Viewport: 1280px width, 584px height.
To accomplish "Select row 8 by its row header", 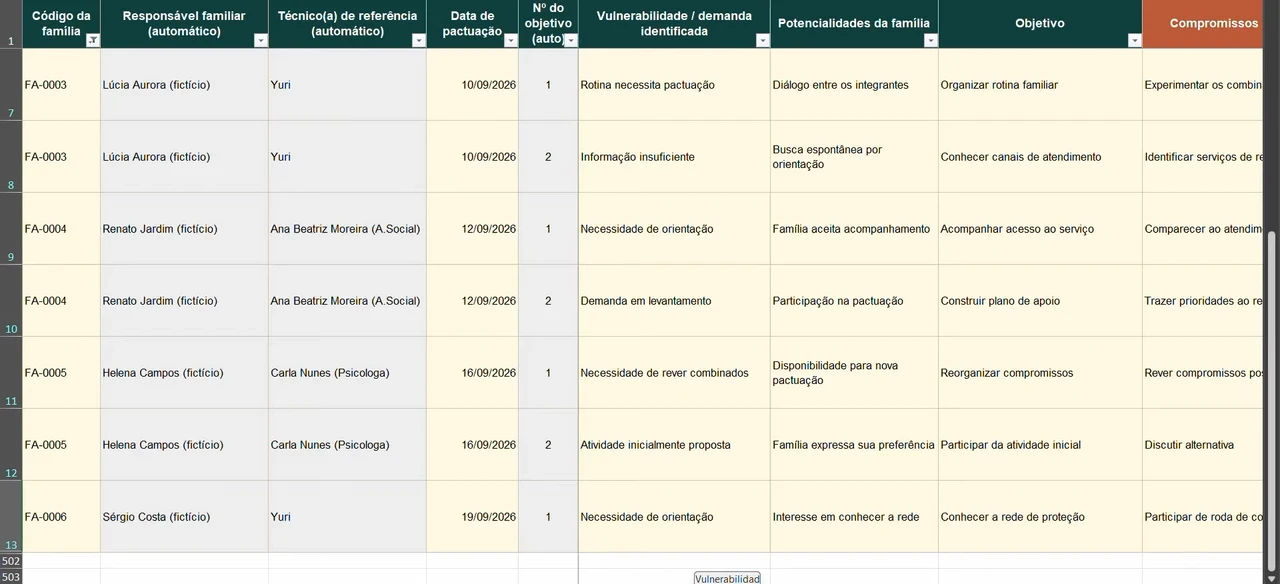I will click(11, 157).
